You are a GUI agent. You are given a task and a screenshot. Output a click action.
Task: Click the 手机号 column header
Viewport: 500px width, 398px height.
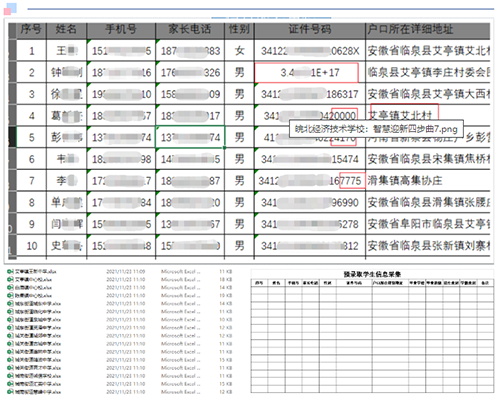[x=121, y=30]
